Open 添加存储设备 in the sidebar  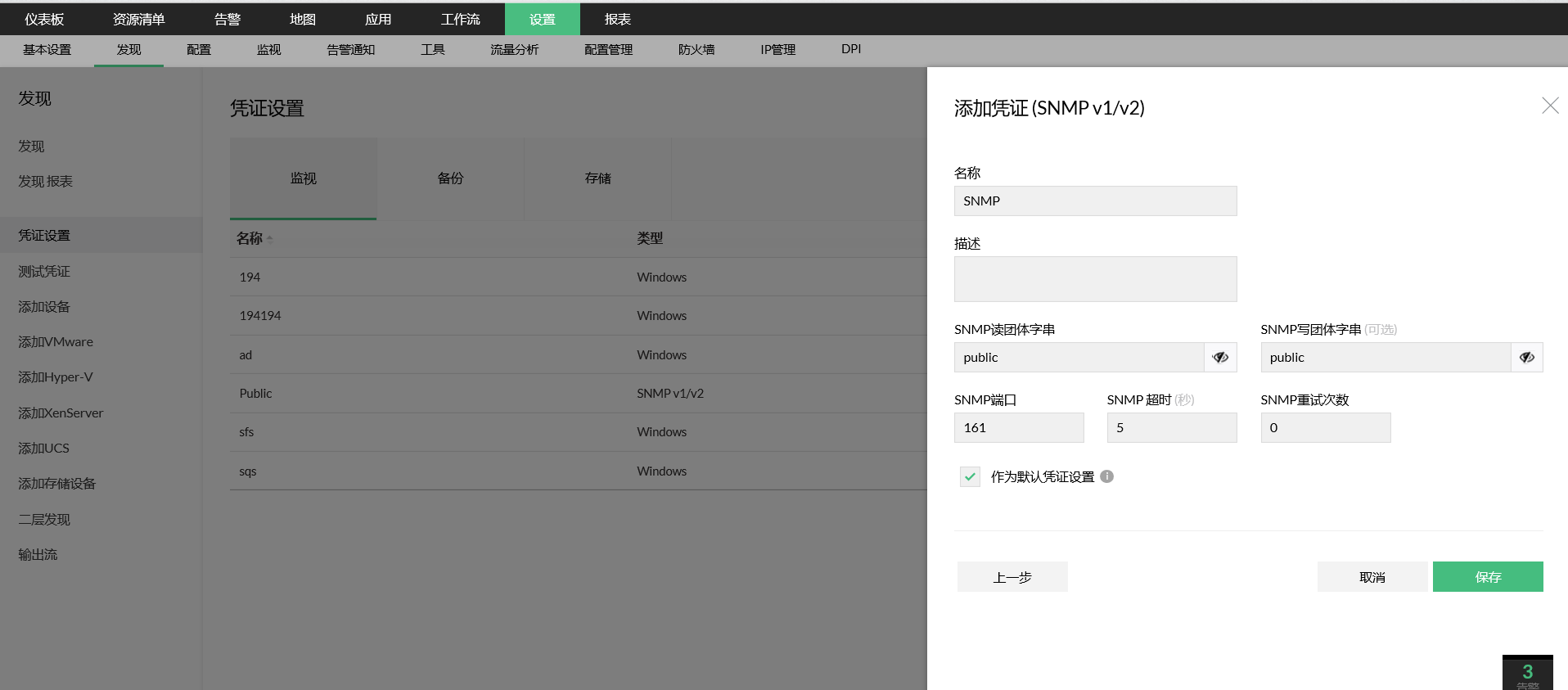coord(57,484)
